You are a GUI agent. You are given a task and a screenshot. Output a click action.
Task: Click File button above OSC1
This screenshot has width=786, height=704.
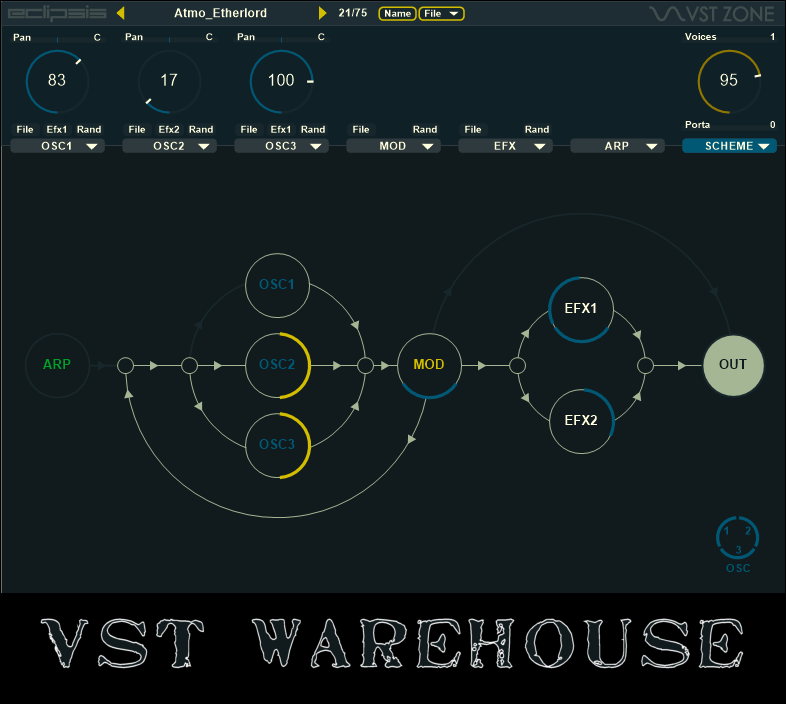pos(25,130)
